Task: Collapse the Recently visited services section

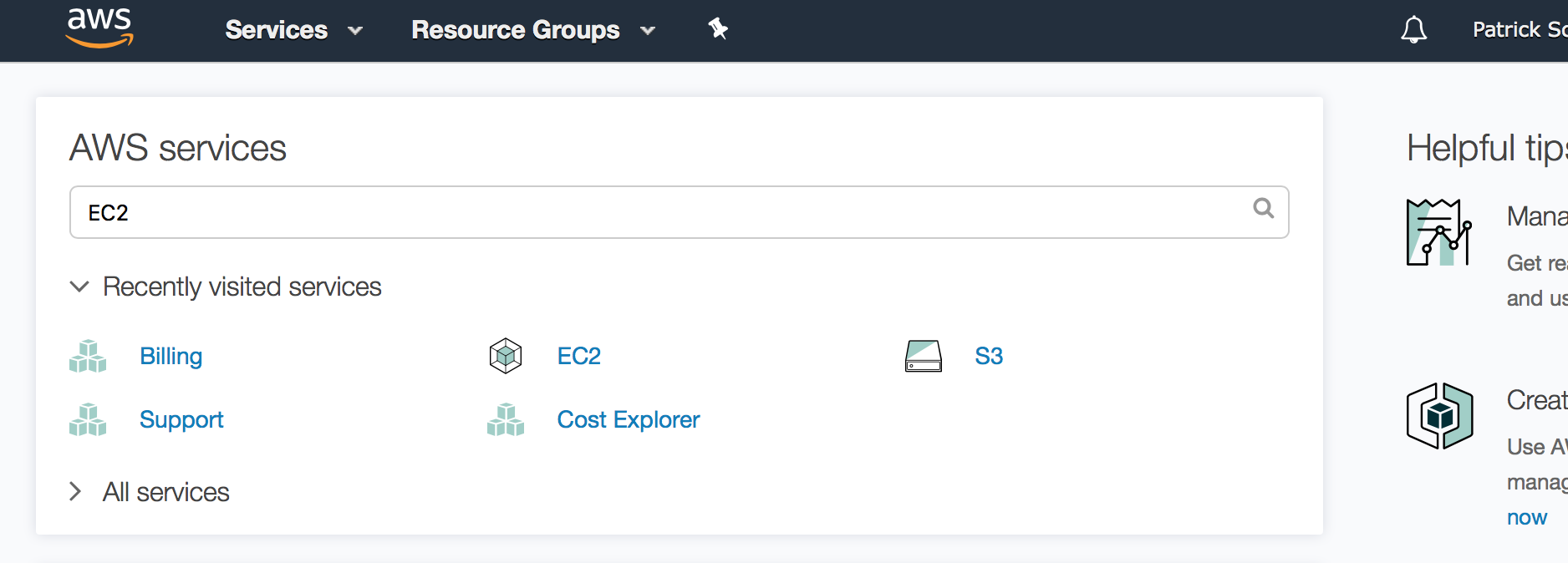Action: pos(79,287)
